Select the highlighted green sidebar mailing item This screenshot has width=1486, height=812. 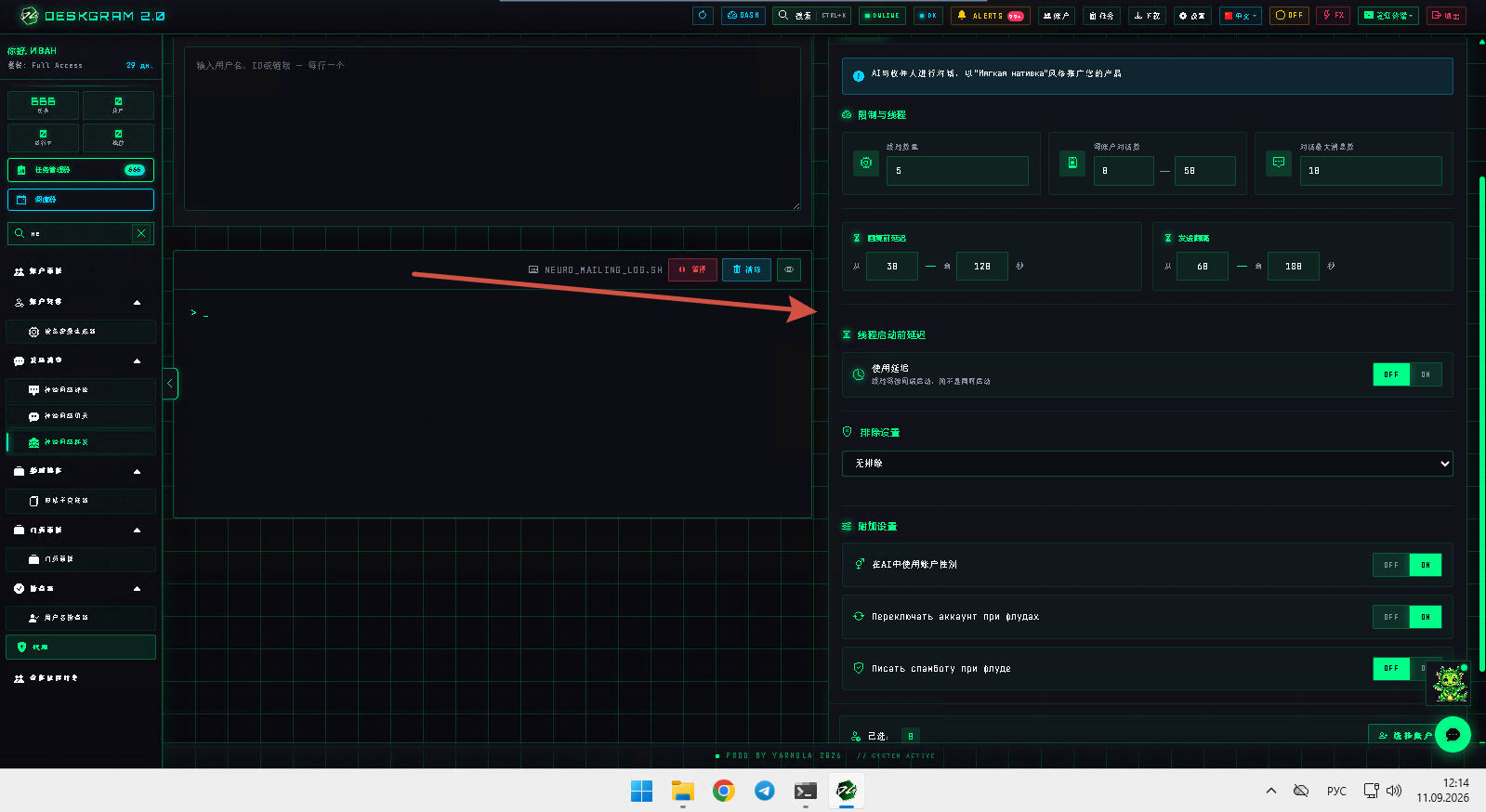pyautogui.click(x=81, y=442)
